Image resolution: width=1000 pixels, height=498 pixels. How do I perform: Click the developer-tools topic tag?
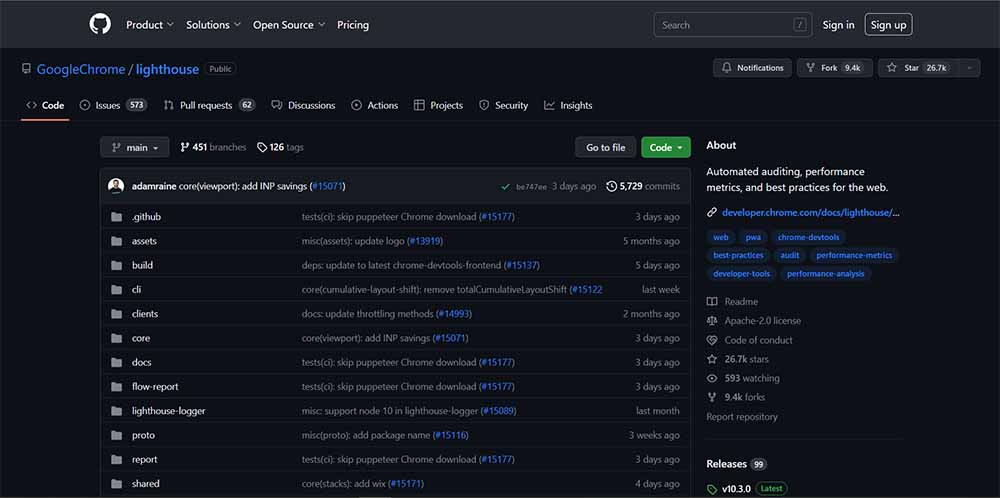point(741,274)
